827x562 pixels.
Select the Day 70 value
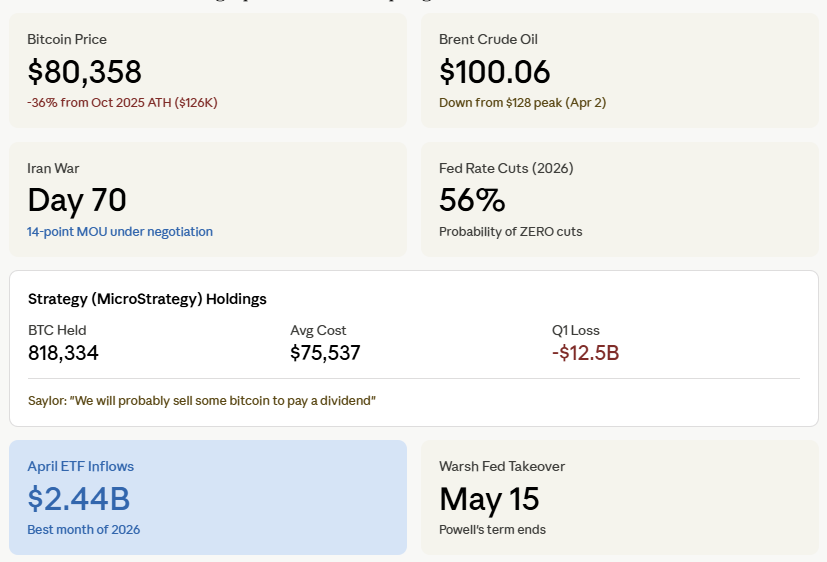coord(77,200)
